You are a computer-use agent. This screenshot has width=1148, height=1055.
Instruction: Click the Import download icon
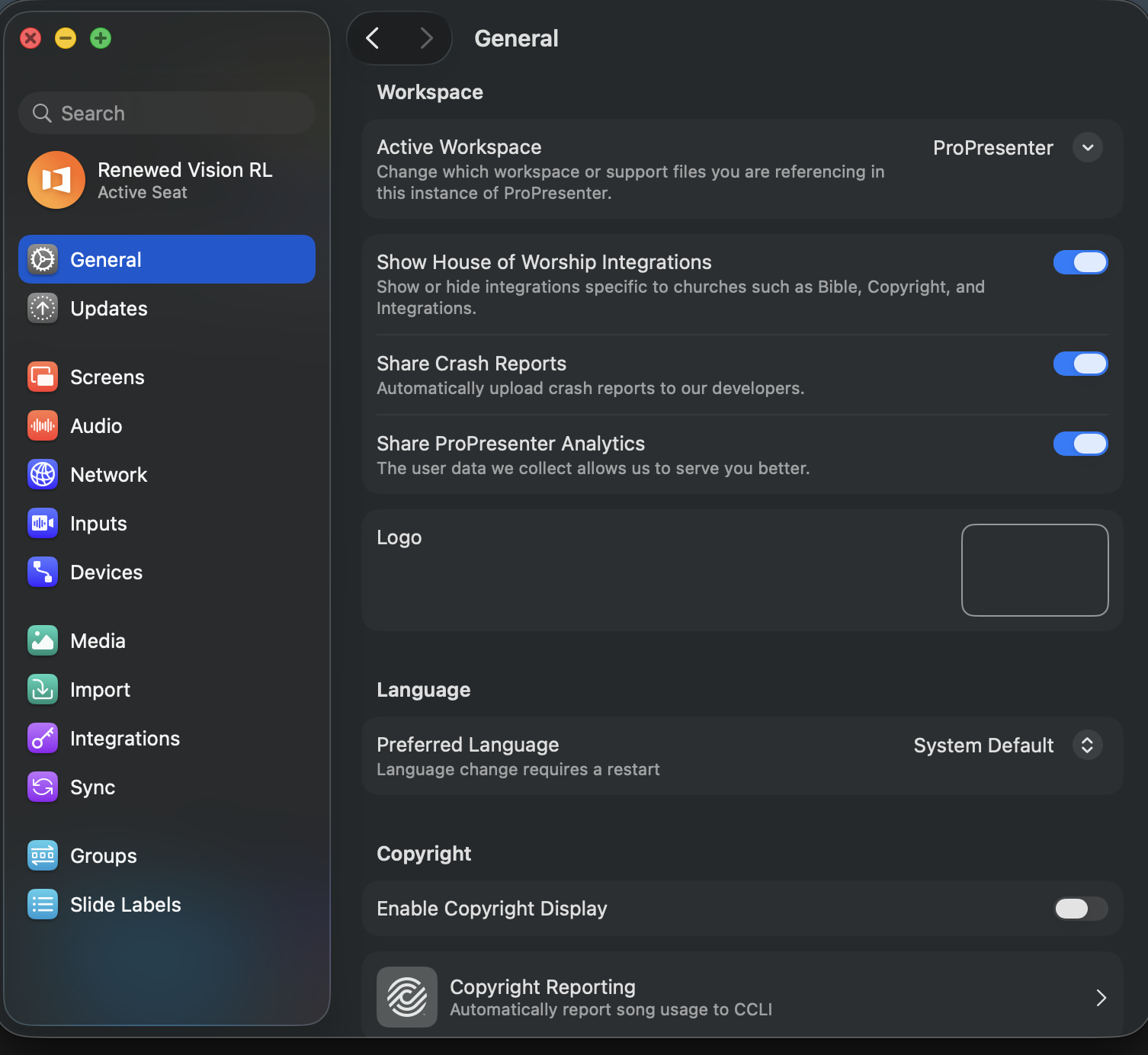point(43,690)
